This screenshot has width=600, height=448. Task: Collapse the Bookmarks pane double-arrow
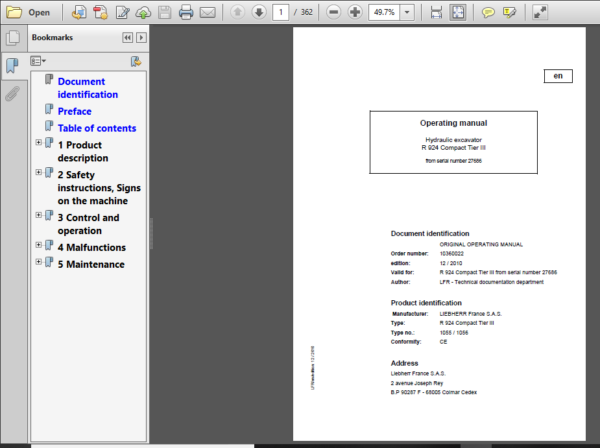pyautogui.click(x=127, y=37)
